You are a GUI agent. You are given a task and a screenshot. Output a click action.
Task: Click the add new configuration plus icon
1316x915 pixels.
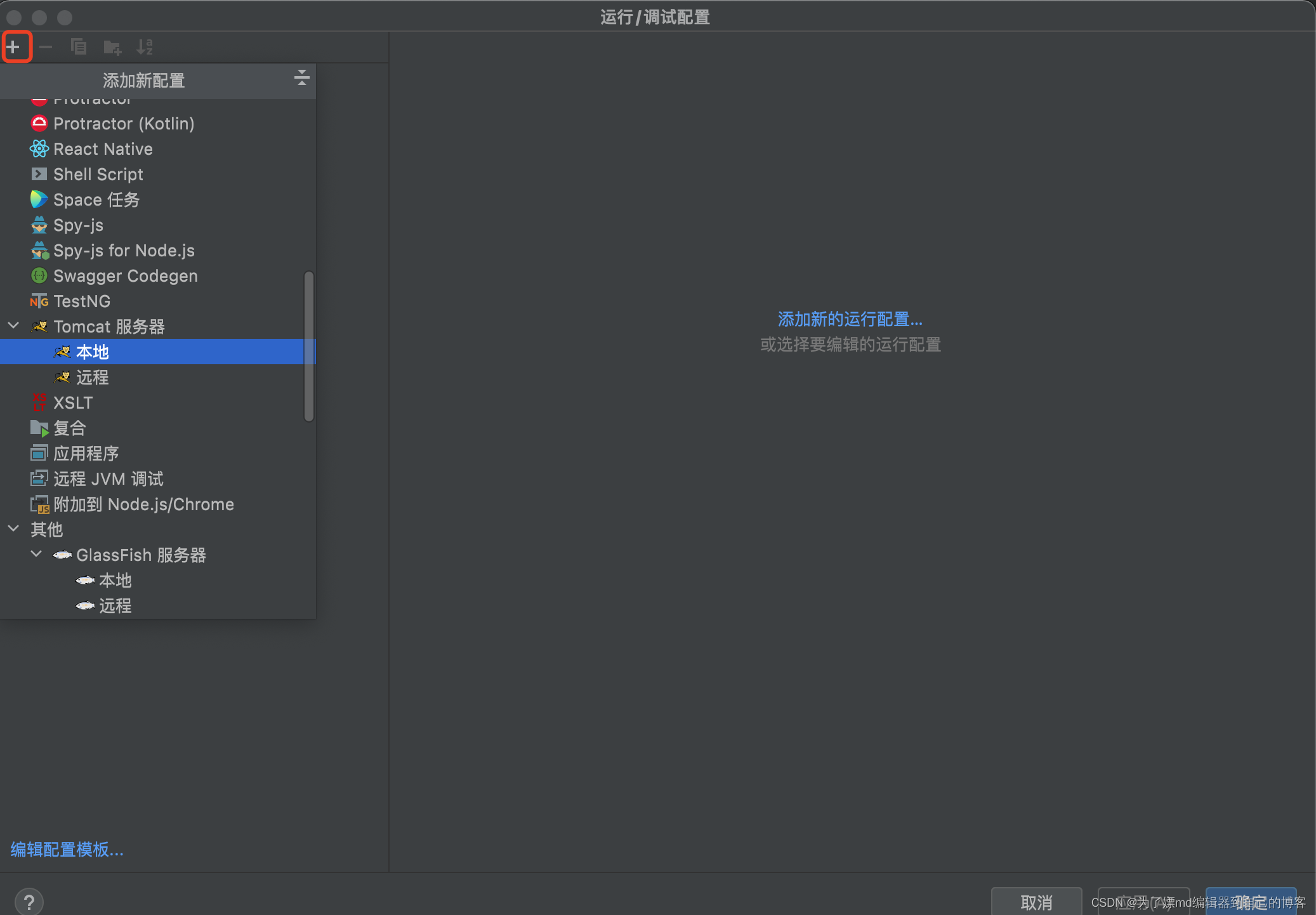pos(15,45)
